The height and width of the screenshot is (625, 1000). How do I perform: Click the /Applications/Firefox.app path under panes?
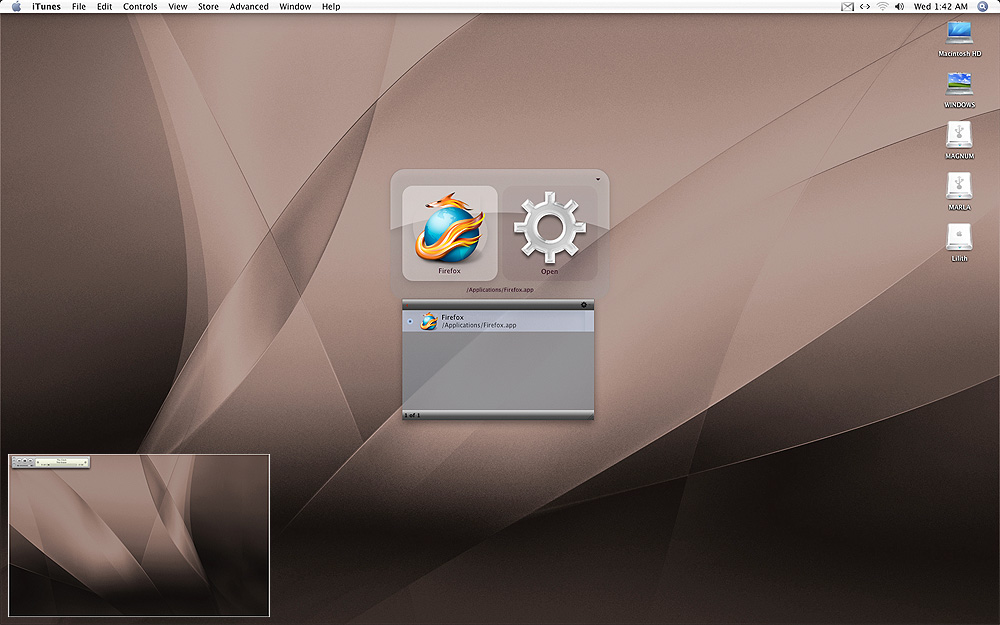500,290
